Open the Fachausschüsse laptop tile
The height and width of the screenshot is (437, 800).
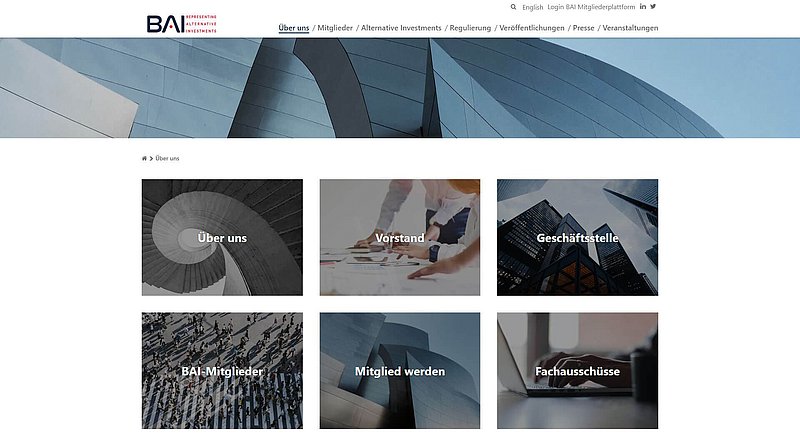[578, 371]
